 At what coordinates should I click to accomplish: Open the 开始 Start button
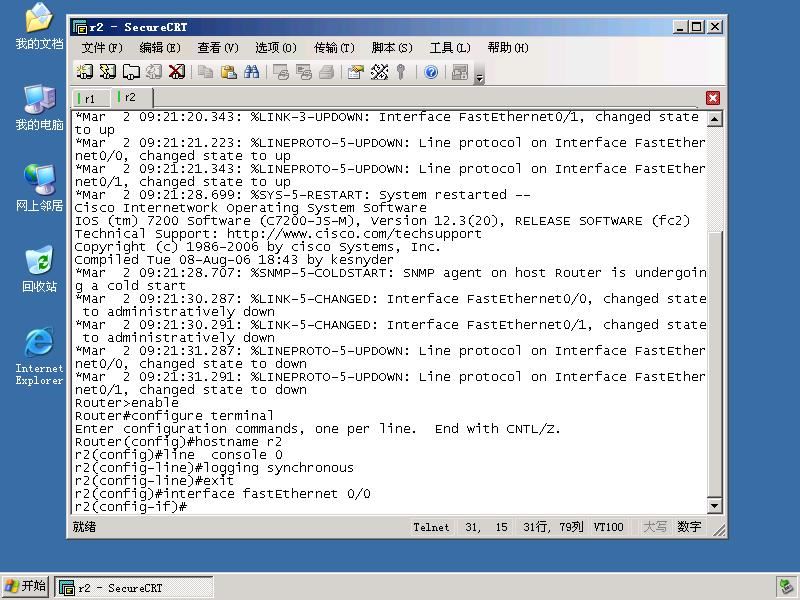tap(26, 586)
